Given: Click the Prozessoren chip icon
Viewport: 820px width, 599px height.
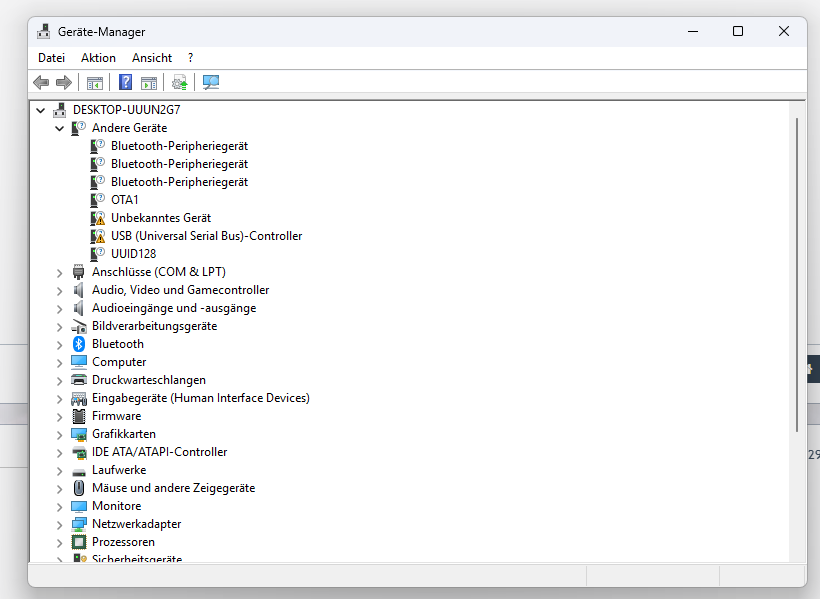Looking at the screenshot, I should click(79, 542).
